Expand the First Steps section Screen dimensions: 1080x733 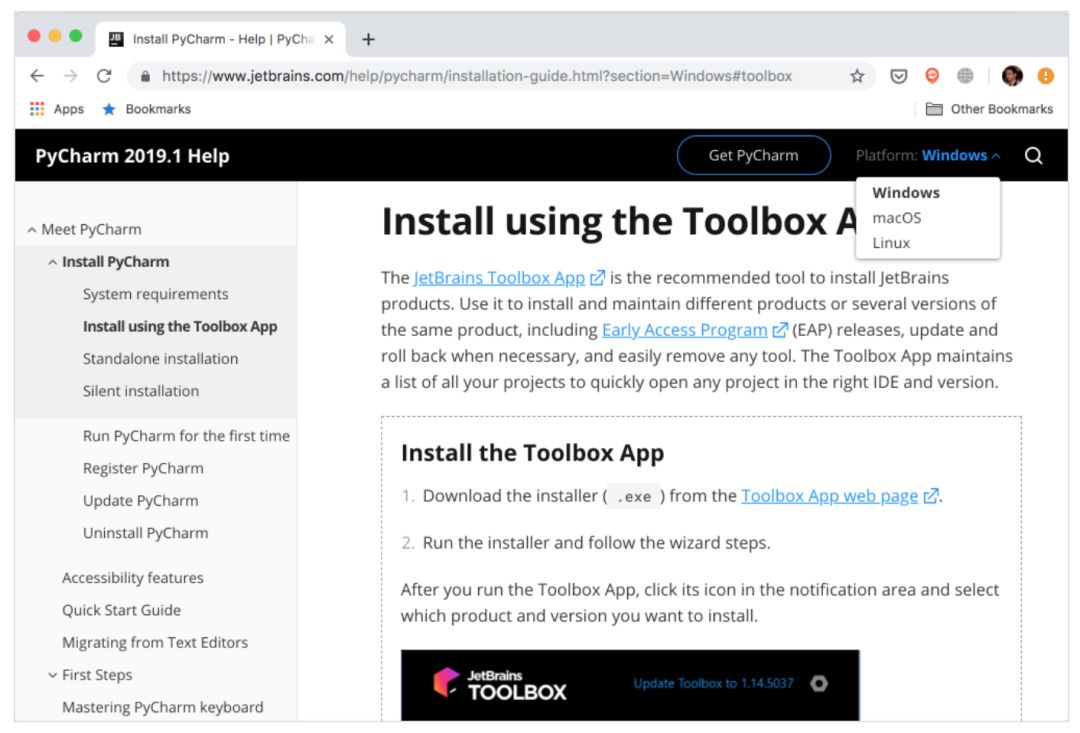click(x=53, y=675)
